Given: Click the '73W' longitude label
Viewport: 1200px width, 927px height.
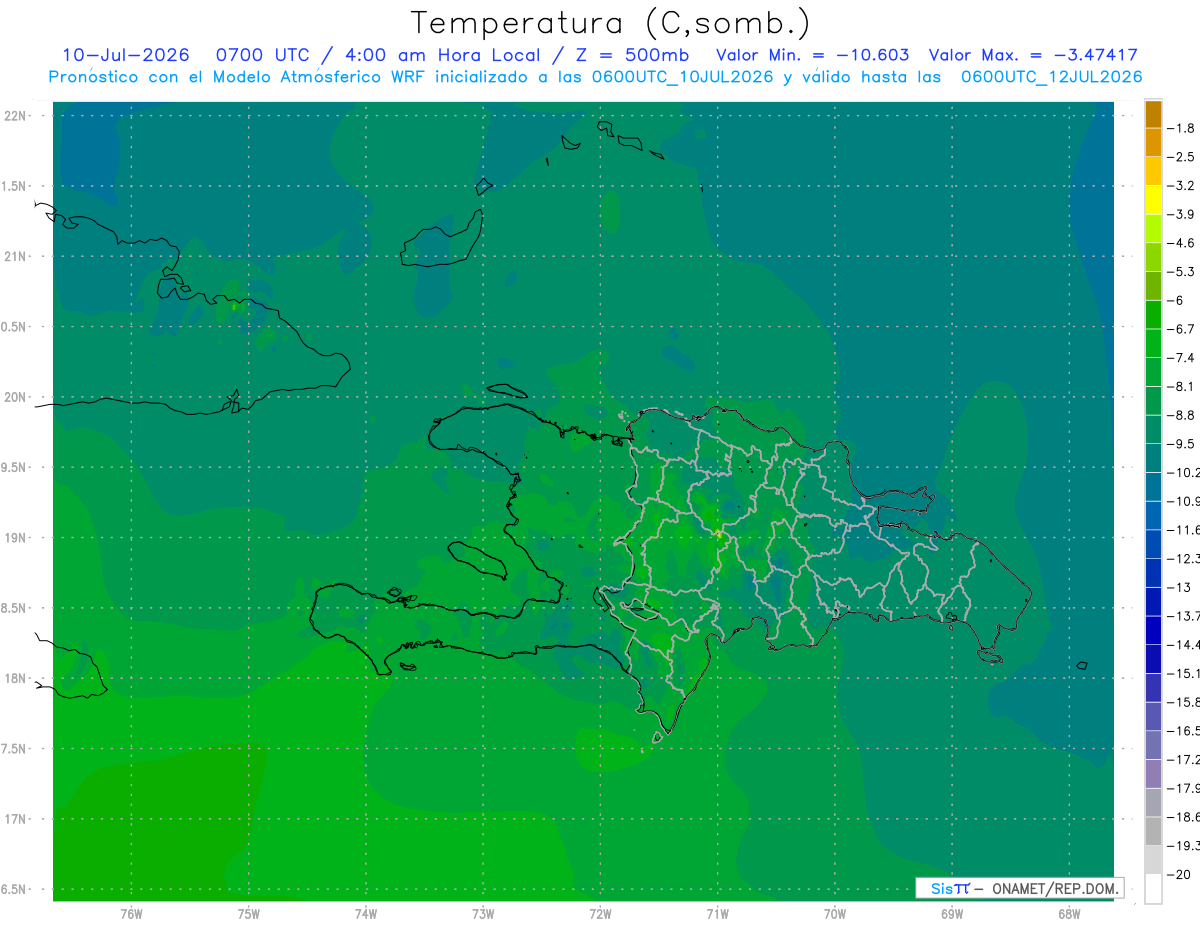Looking at the screenshot, I should [x=483, y=914].
